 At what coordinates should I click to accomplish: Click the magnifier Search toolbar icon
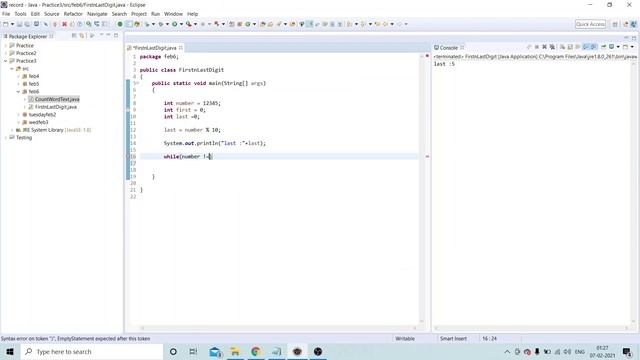point(88,24)
